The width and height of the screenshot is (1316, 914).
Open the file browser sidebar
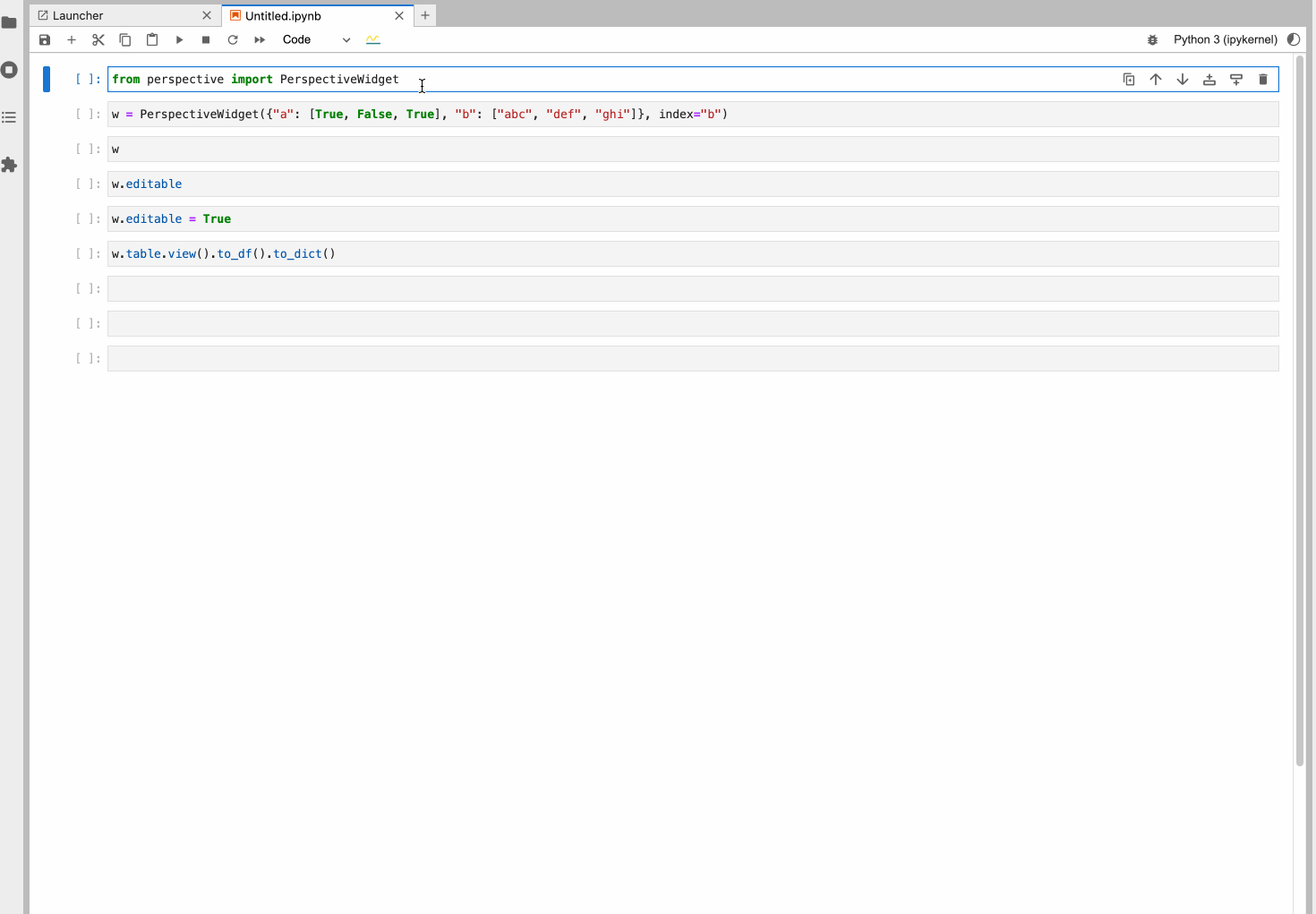click(10, 22)
